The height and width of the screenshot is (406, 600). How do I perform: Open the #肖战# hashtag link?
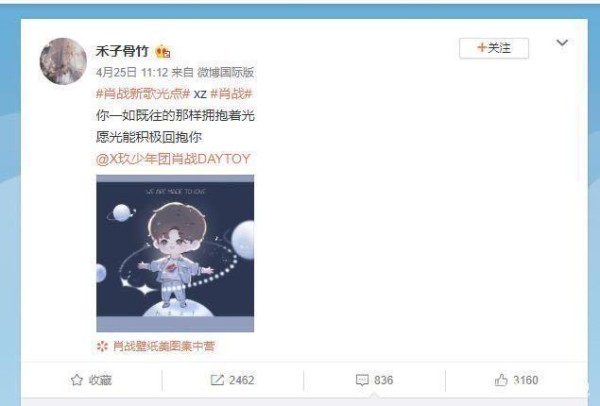point(231,94)
